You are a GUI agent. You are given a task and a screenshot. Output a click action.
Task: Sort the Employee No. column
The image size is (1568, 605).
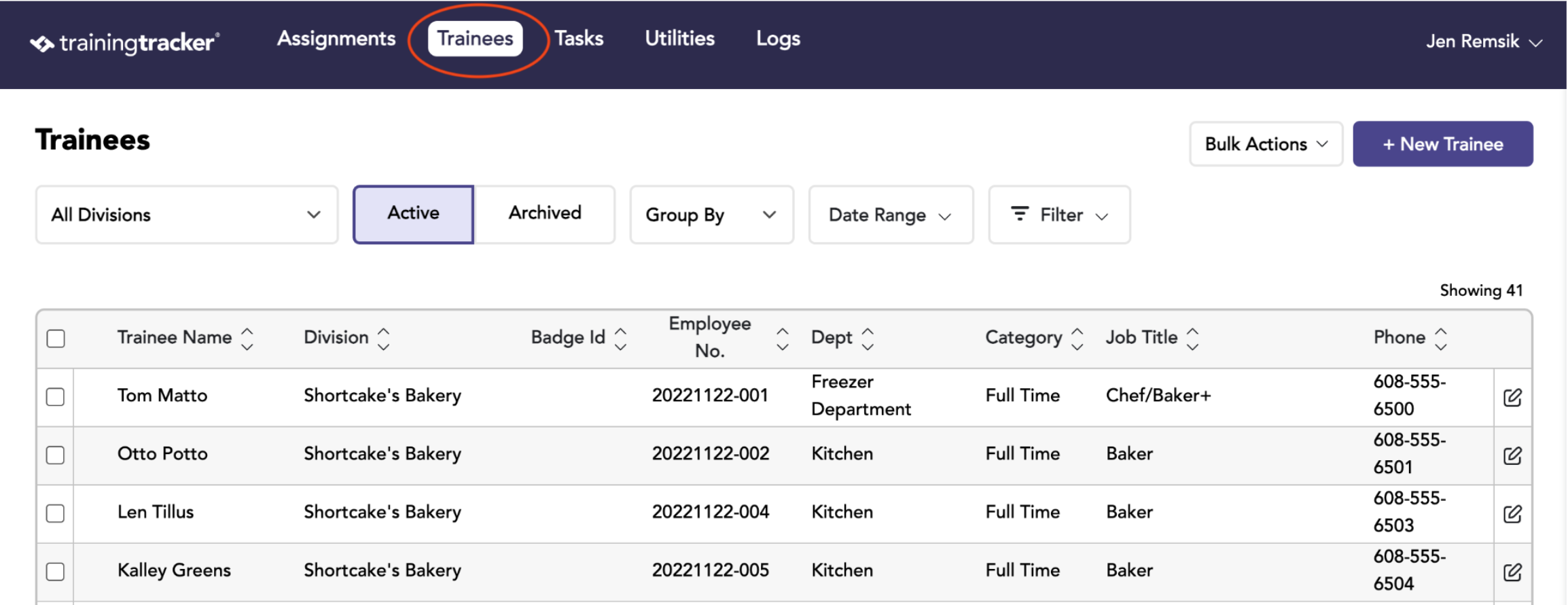click(783, 339)
